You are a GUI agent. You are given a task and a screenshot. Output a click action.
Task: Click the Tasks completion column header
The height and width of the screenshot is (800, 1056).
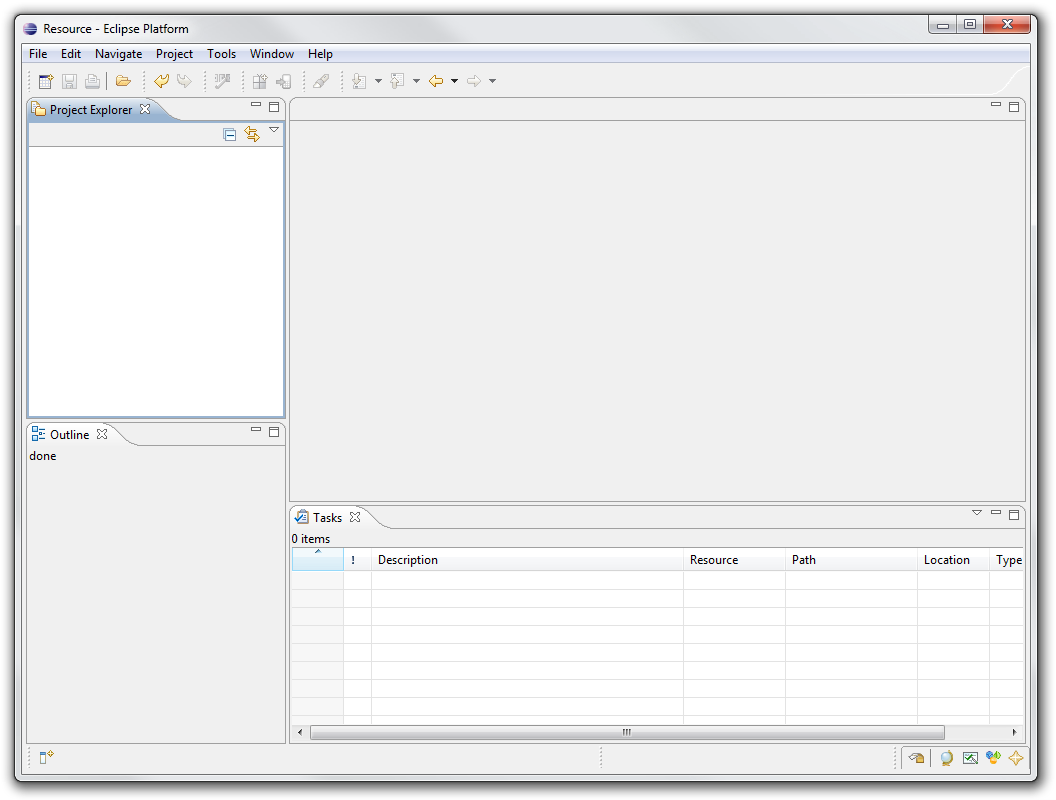pyautogui.click(x=318, y=560)
